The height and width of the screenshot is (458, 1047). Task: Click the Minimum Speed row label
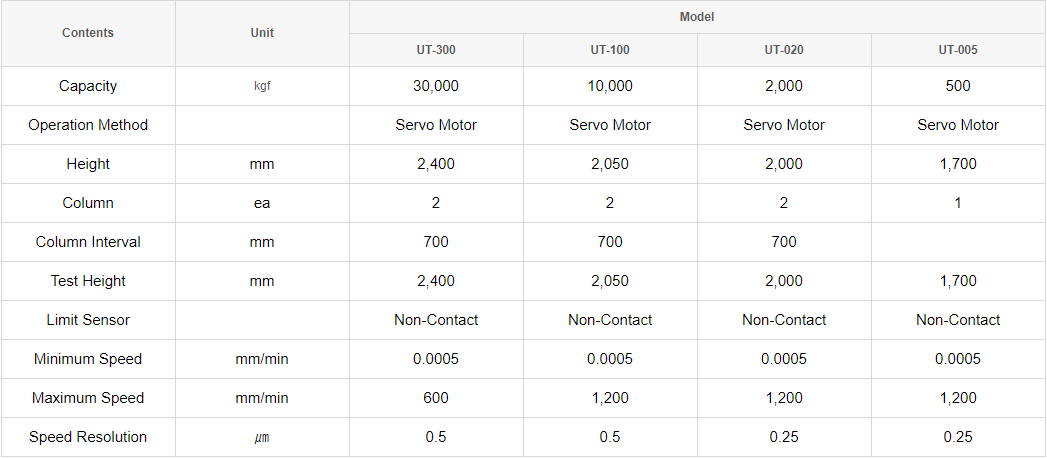[x=88, y=359]
